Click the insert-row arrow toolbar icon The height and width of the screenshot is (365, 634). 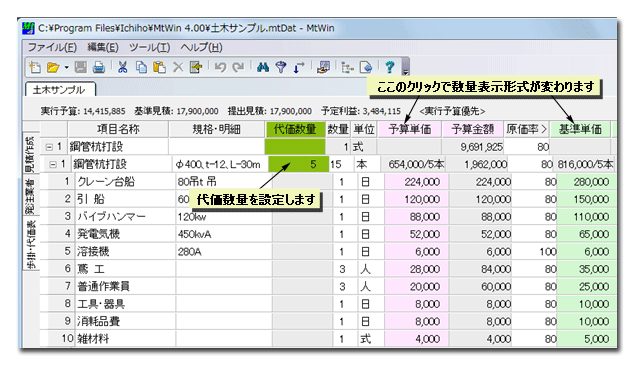click(196, 67)
